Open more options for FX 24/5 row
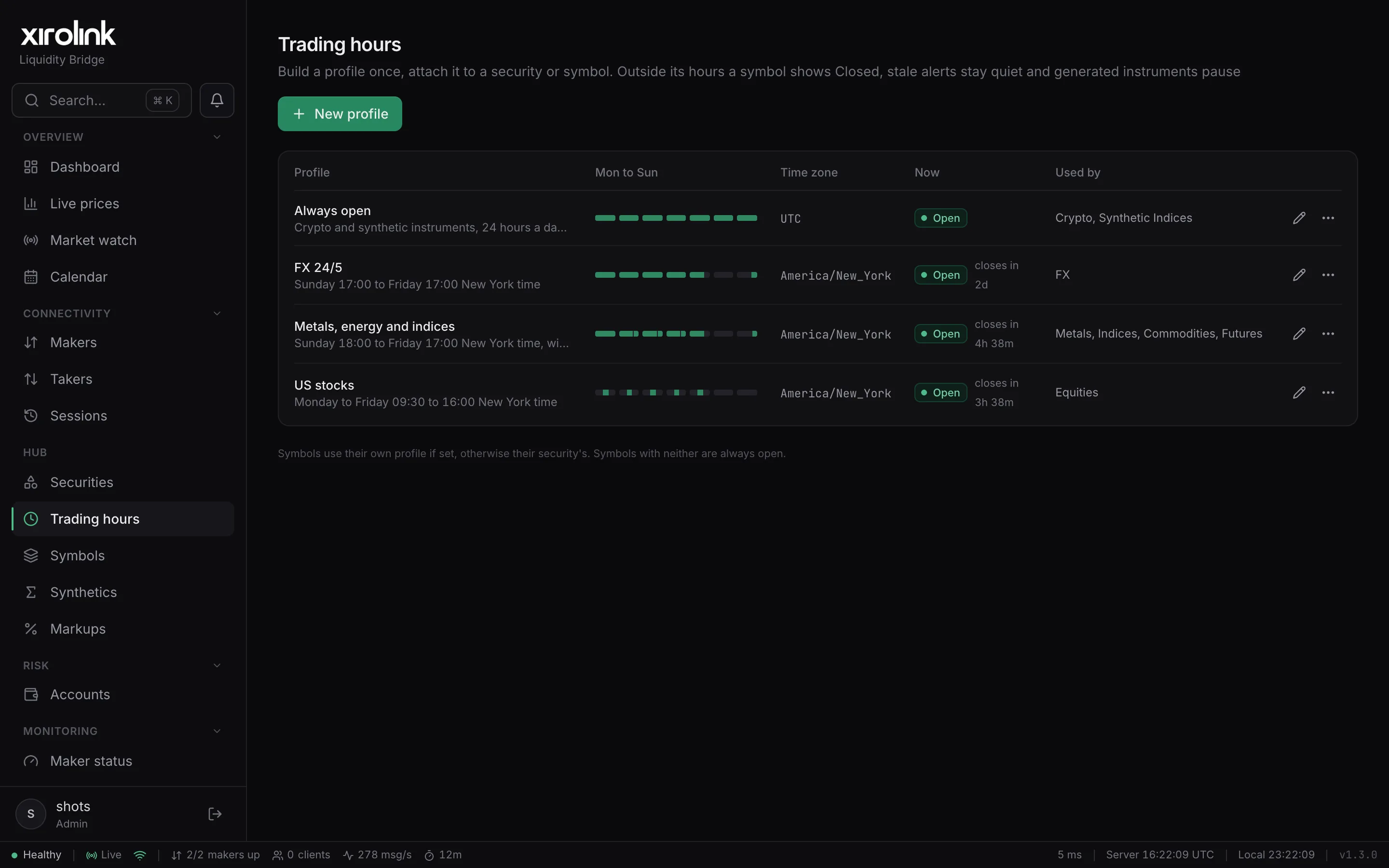This screenshot has height=868, width=1389. coord(1328,275)
